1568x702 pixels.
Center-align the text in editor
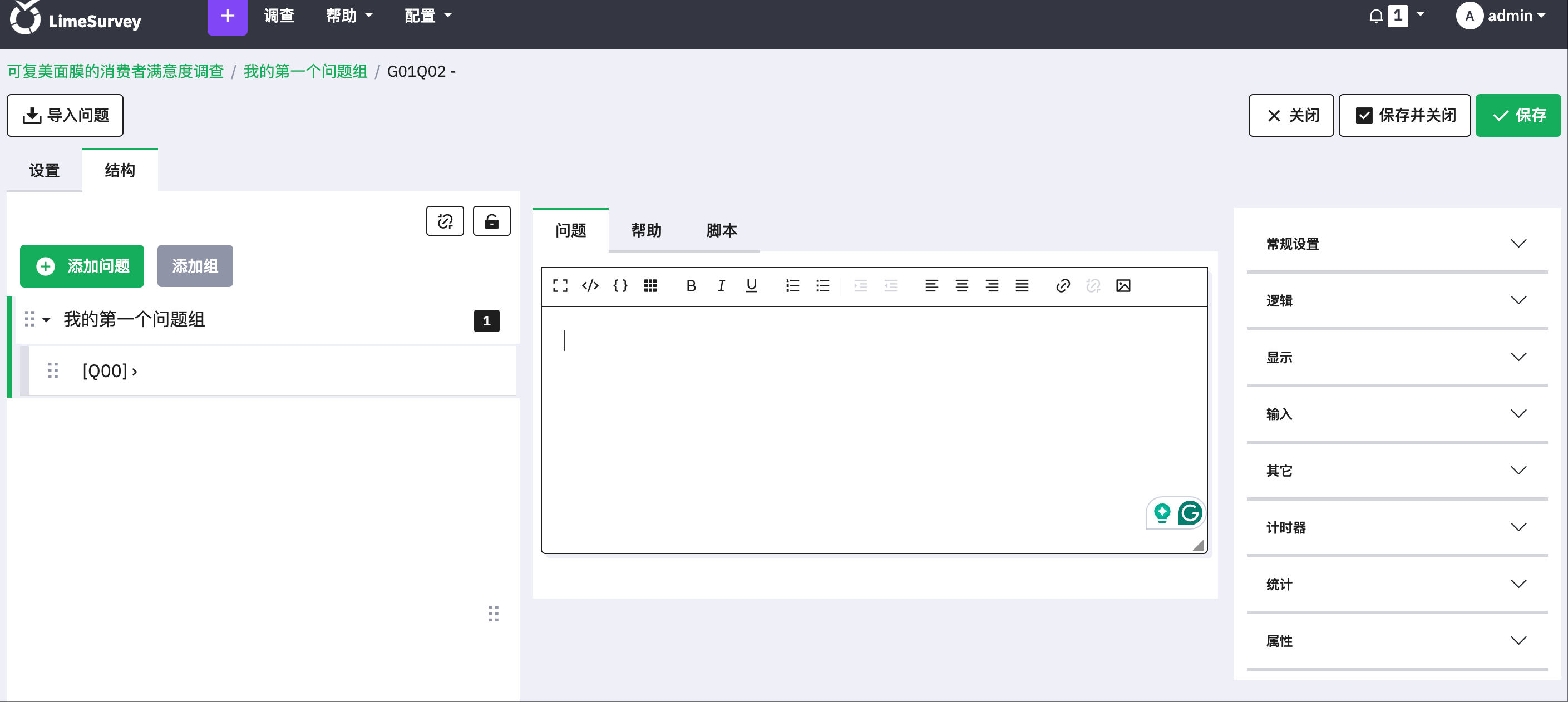click(961, 286)
